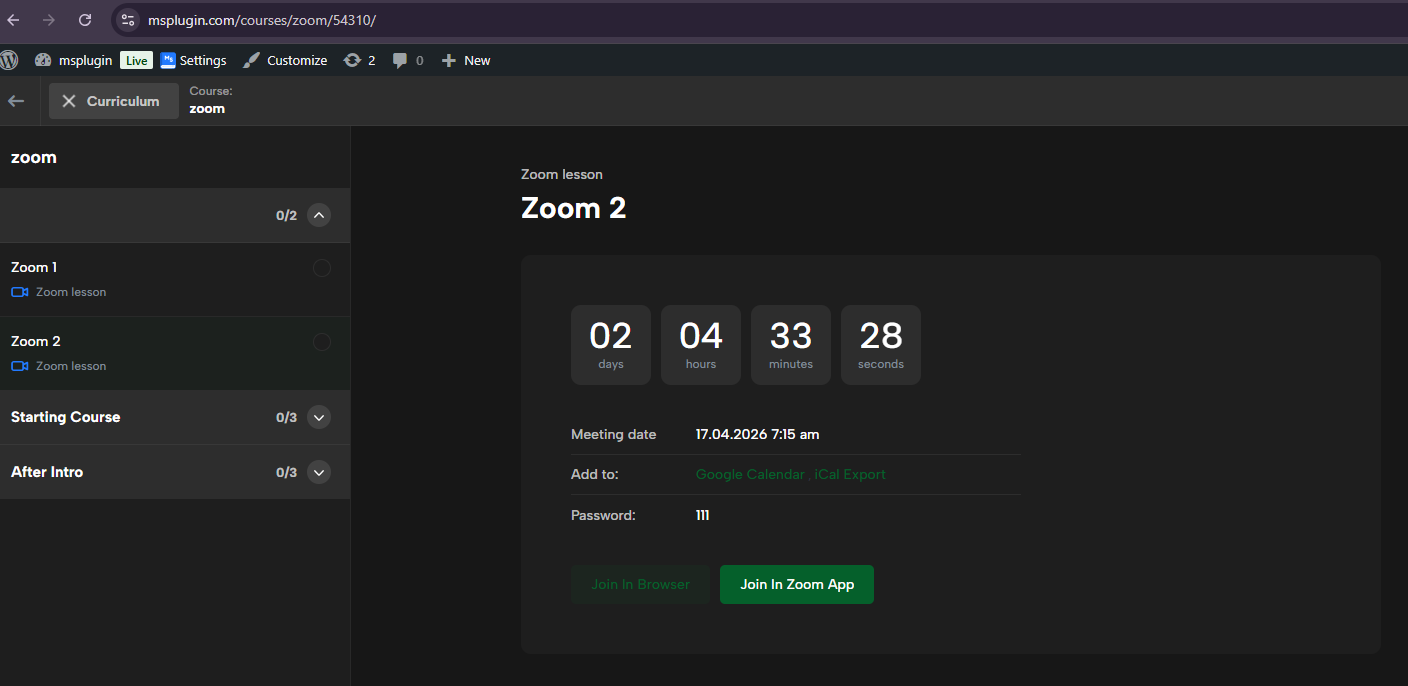Open the New content menu
Screen dimensions: 1408x686
(x=466, y=60)
